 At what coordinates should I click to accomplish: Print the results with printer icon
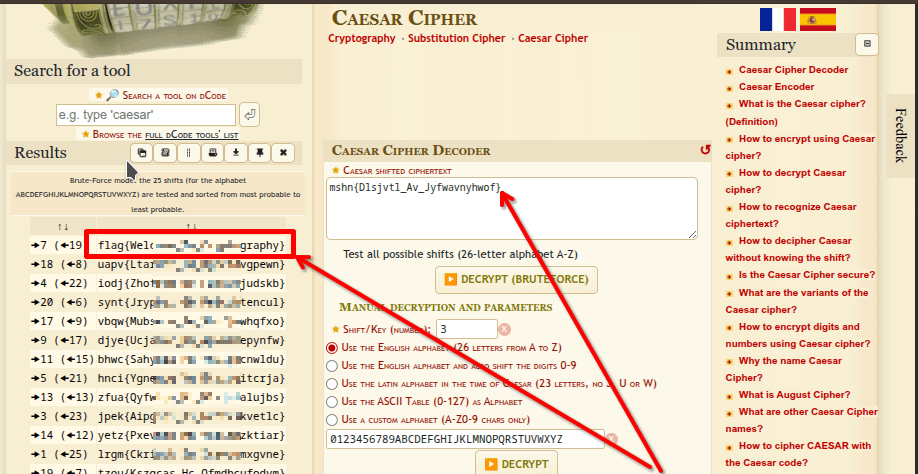(213, 153)
